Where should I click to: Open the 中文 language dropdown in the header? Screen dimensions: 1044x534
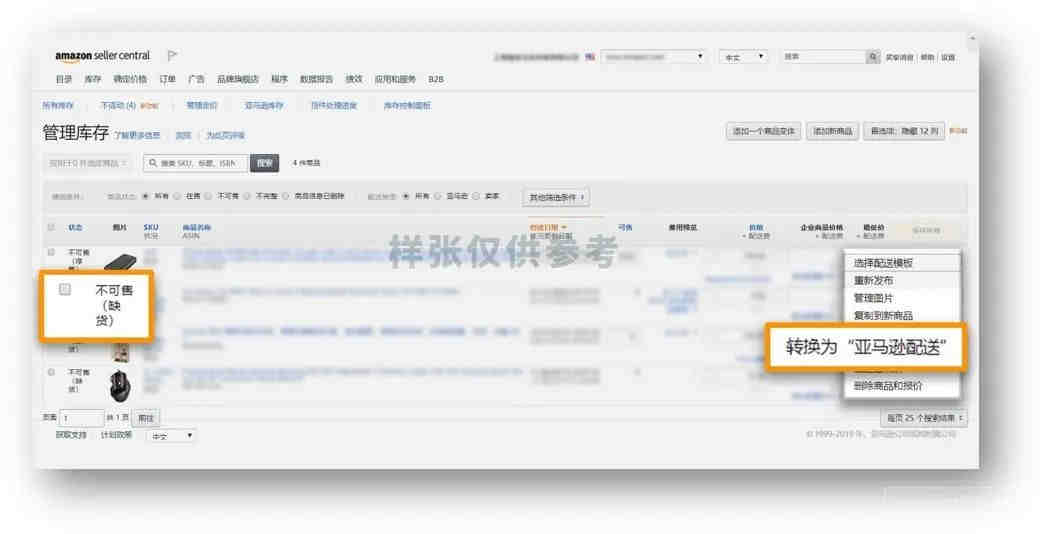point(743,57)
